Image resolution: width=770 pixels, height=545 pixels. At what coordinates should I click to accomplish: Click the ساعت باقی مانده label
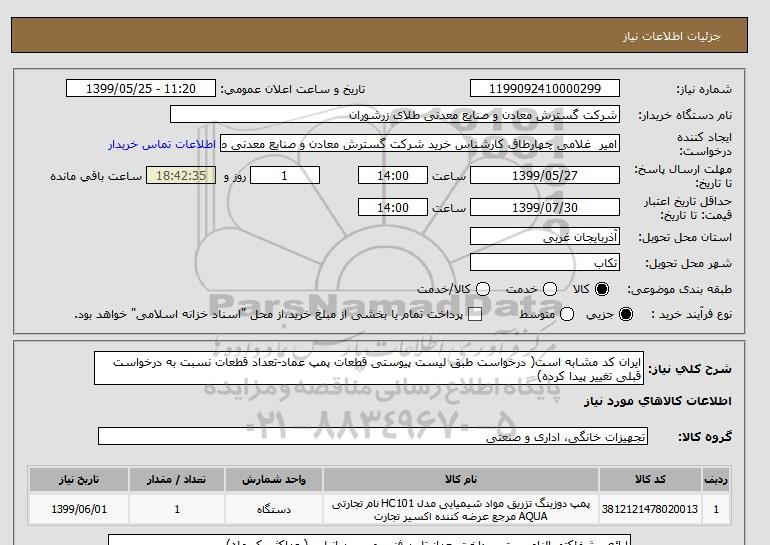tap(96, 176)
